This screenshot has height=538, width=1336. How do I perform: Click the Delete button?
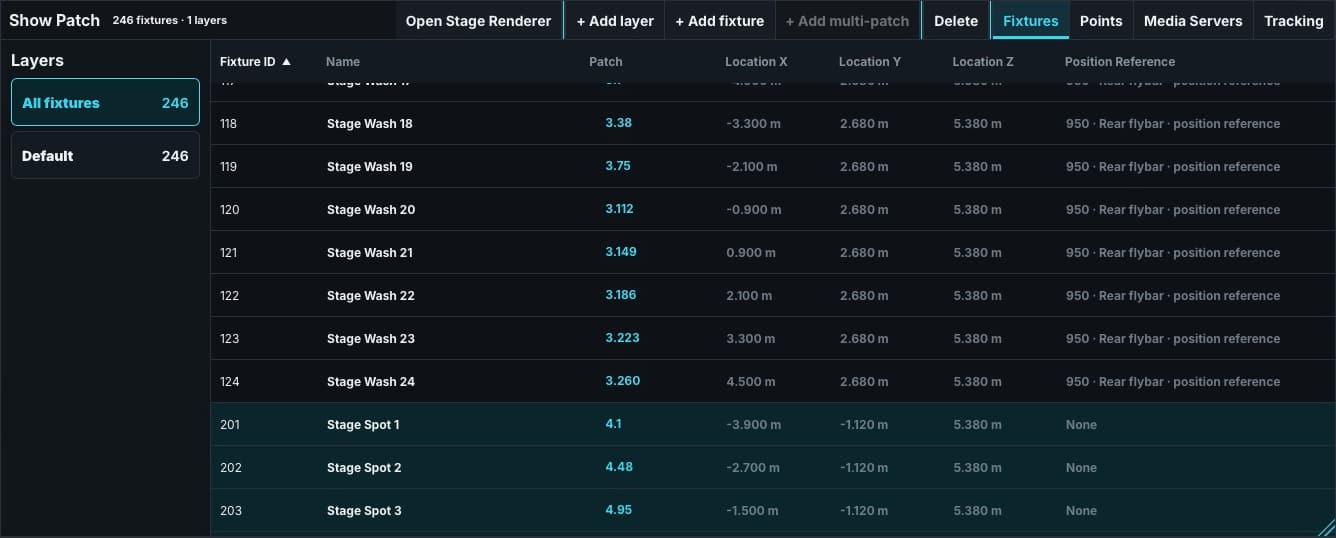(x=956, y=21)
